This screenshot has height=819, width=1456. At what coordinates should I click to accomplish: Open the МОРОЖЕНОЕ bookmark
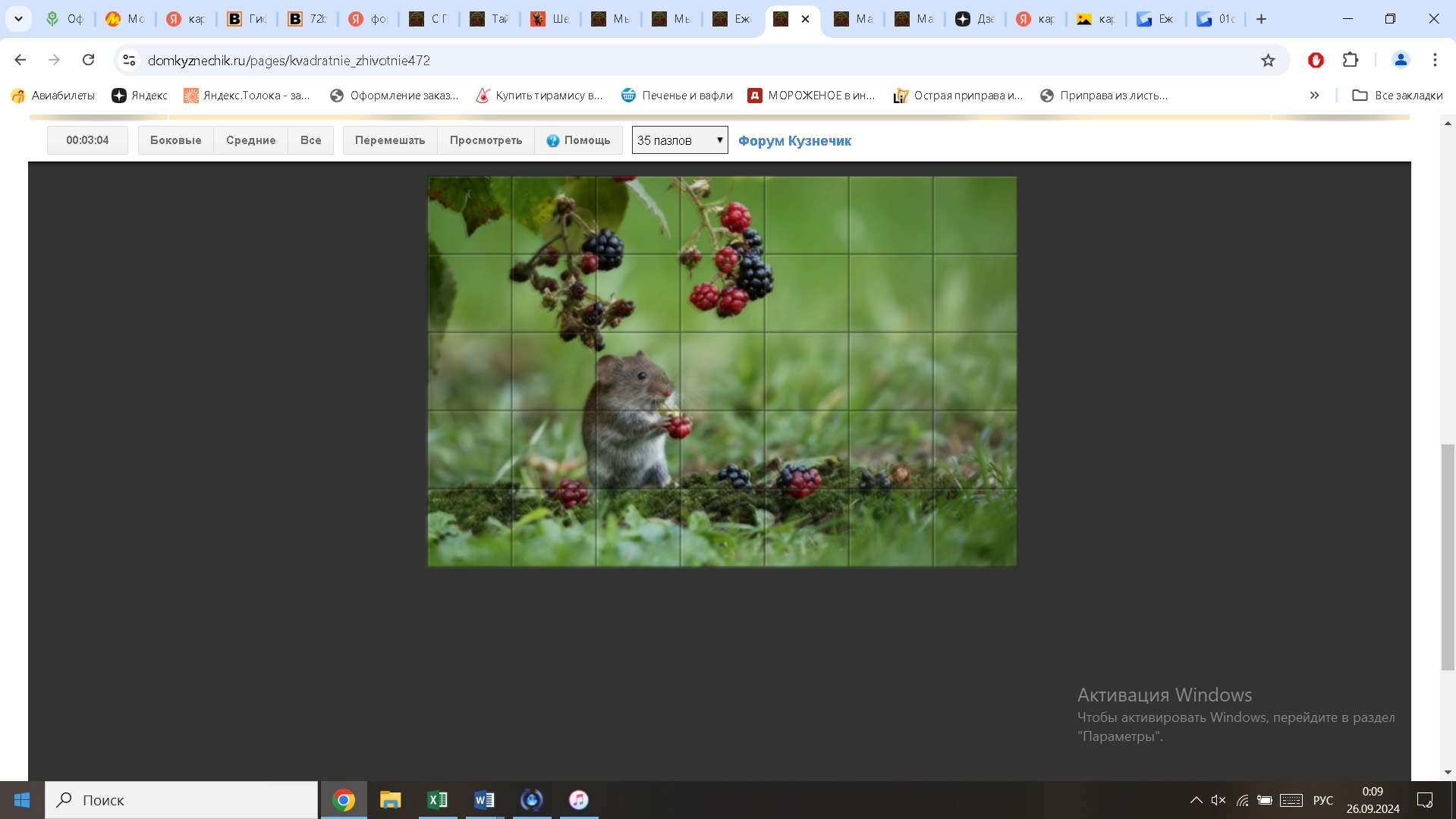pos(812,95)
